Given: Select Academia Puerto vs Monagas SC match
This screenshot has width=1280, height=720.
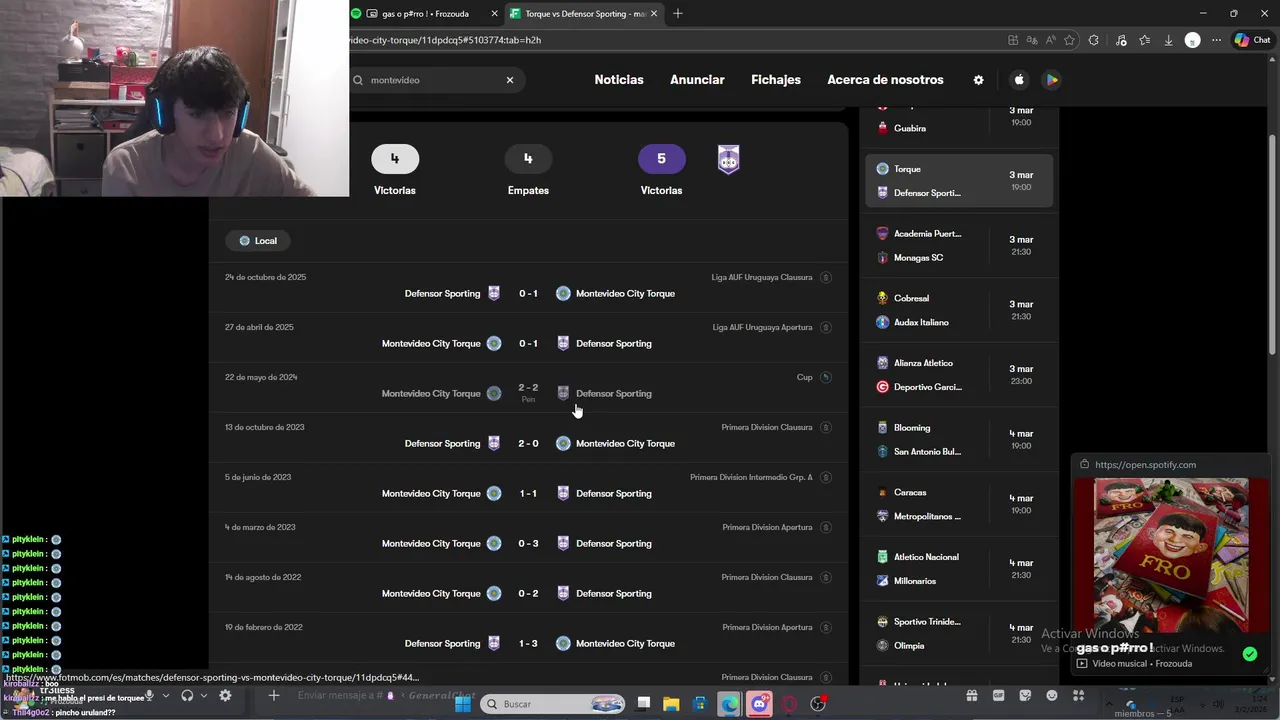Looking at the screenshot, I should click(x=959, y=246).
